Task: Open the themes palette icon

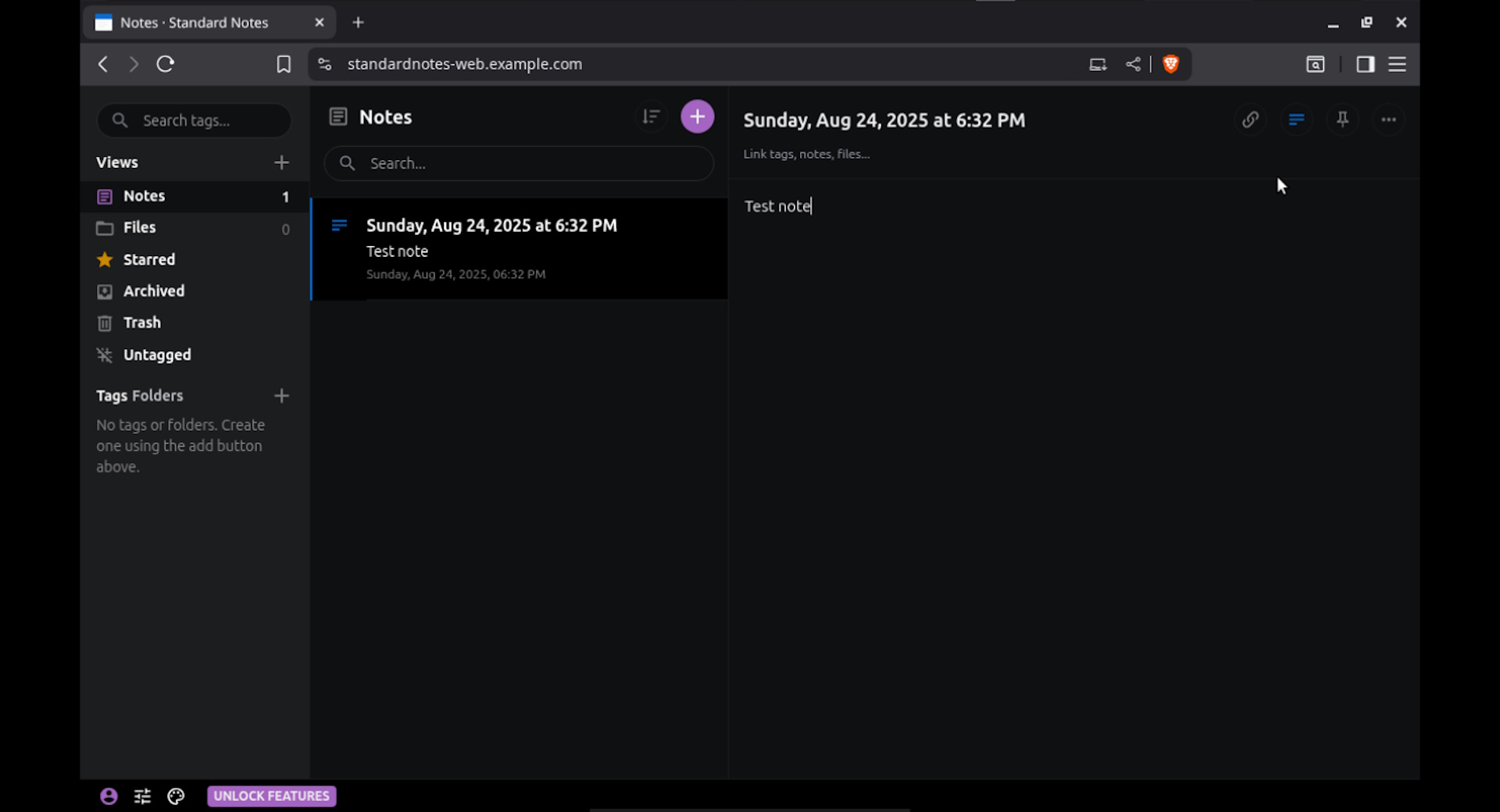Action: click(x=176, y=796)
